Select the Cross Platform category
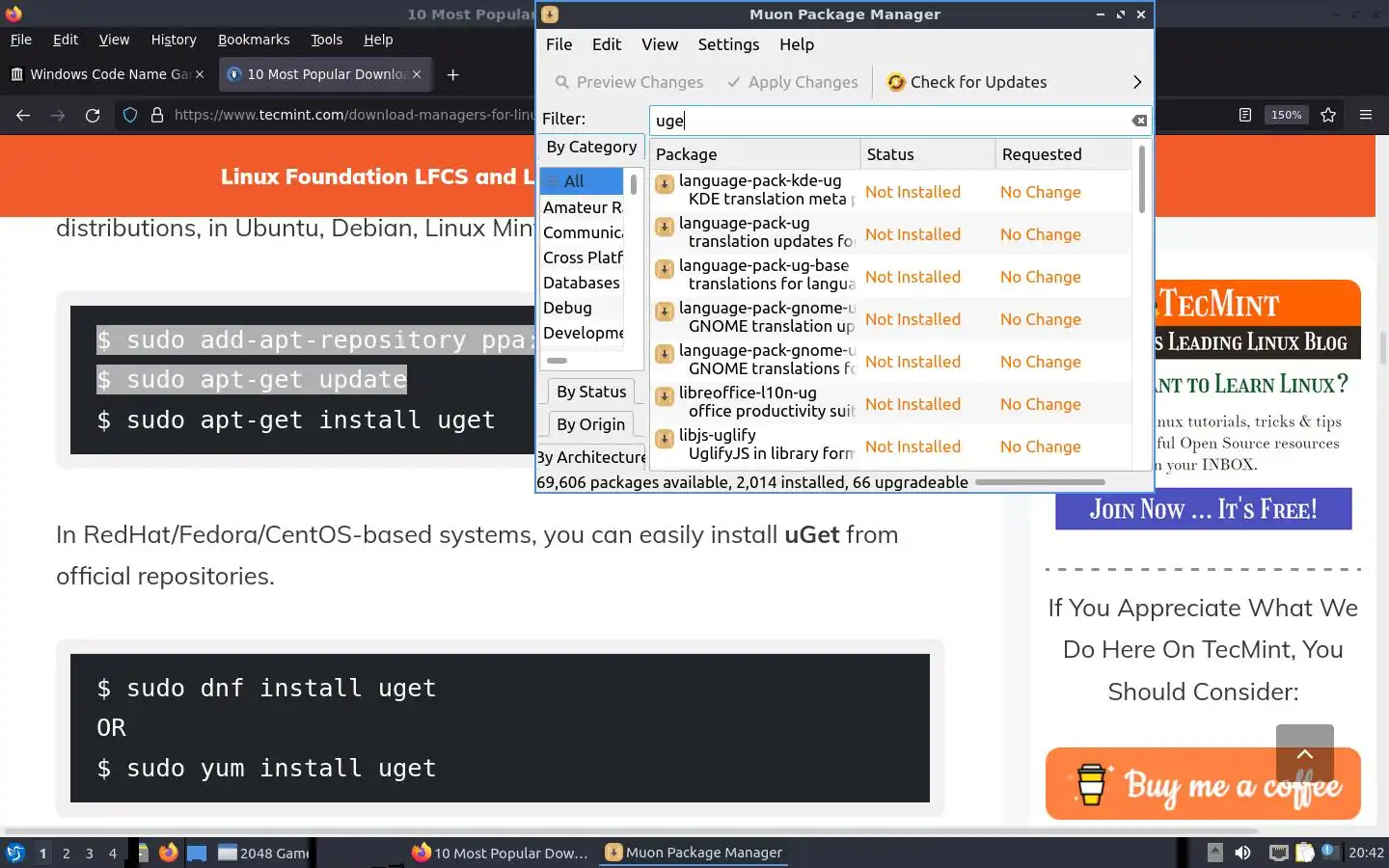The height and width of the screenshot is (868, 1389). [582, 258]
